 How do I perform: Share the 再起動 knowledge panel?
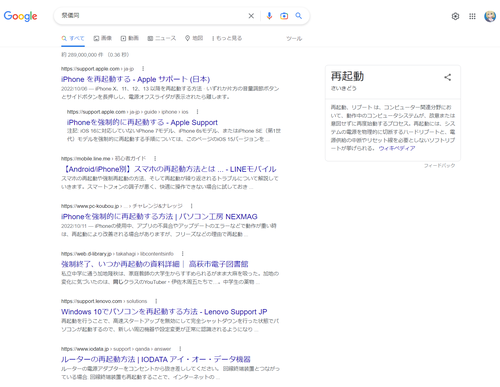pyautogui.click(x=448, y=77)
